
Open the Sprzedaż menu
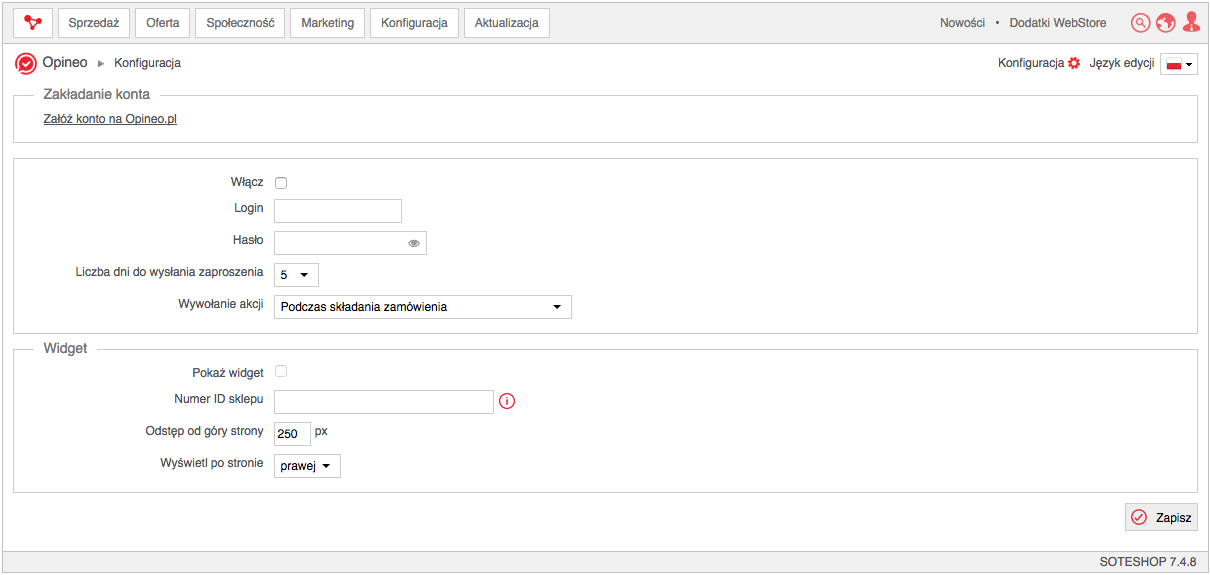[x=94, y=22]
